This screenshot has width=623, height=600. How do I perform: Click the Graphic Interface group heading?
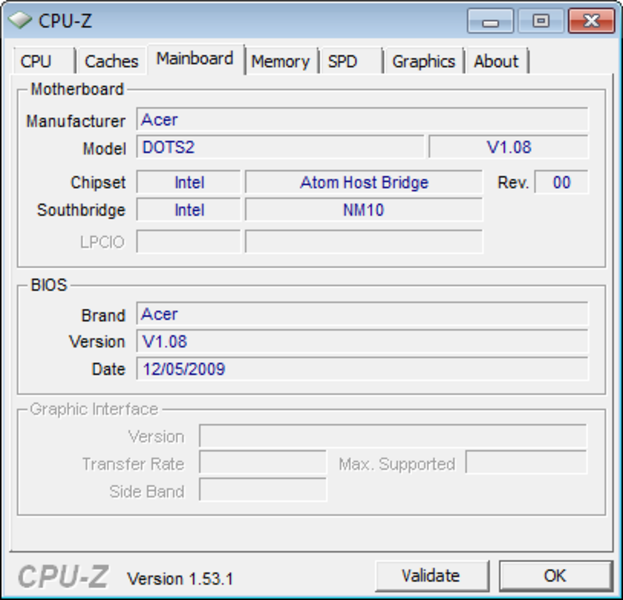pos(94,409)
